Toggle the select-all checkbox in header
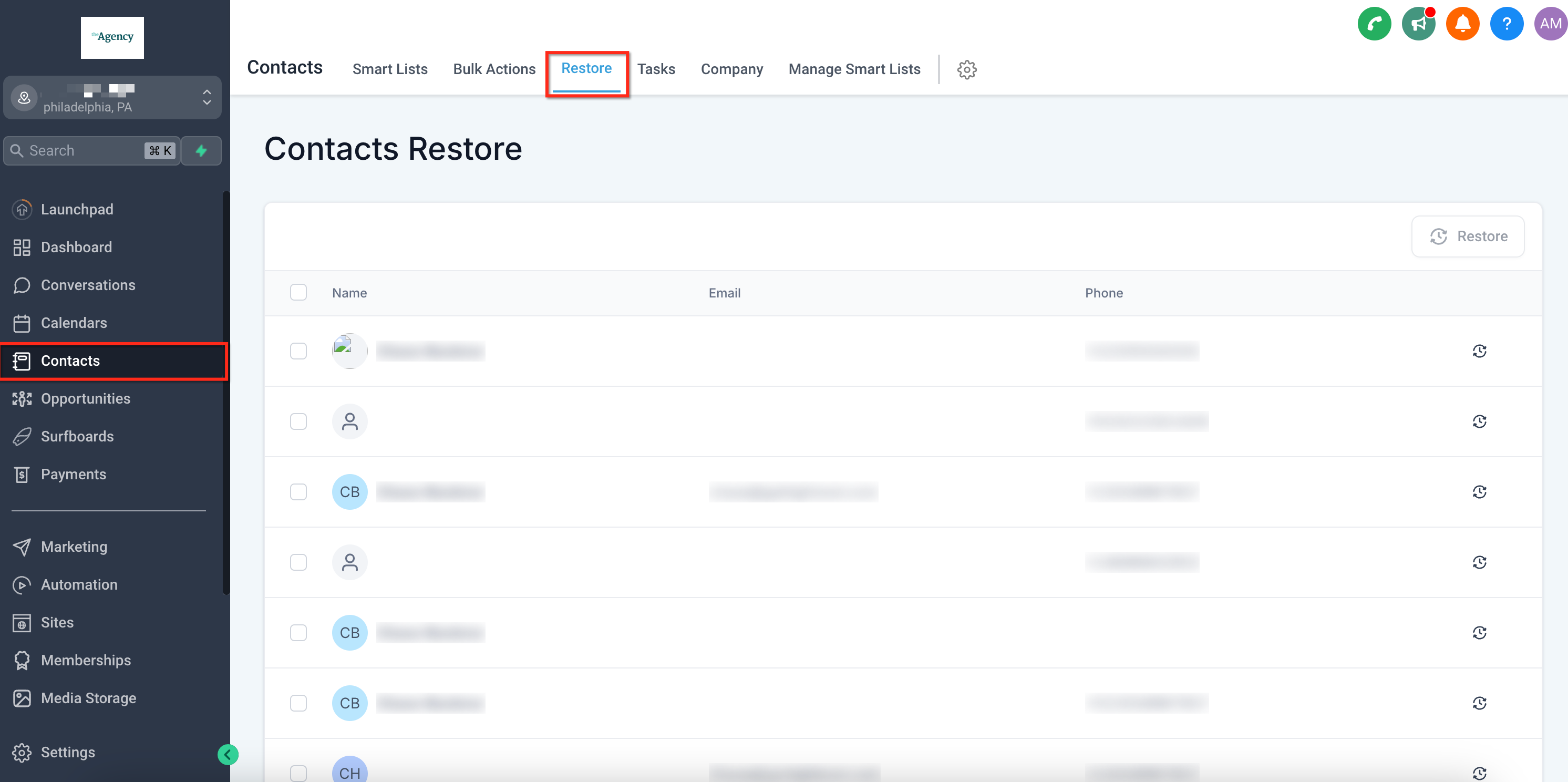The height and width of the screenshot is (782, 1568). [298, 293]
